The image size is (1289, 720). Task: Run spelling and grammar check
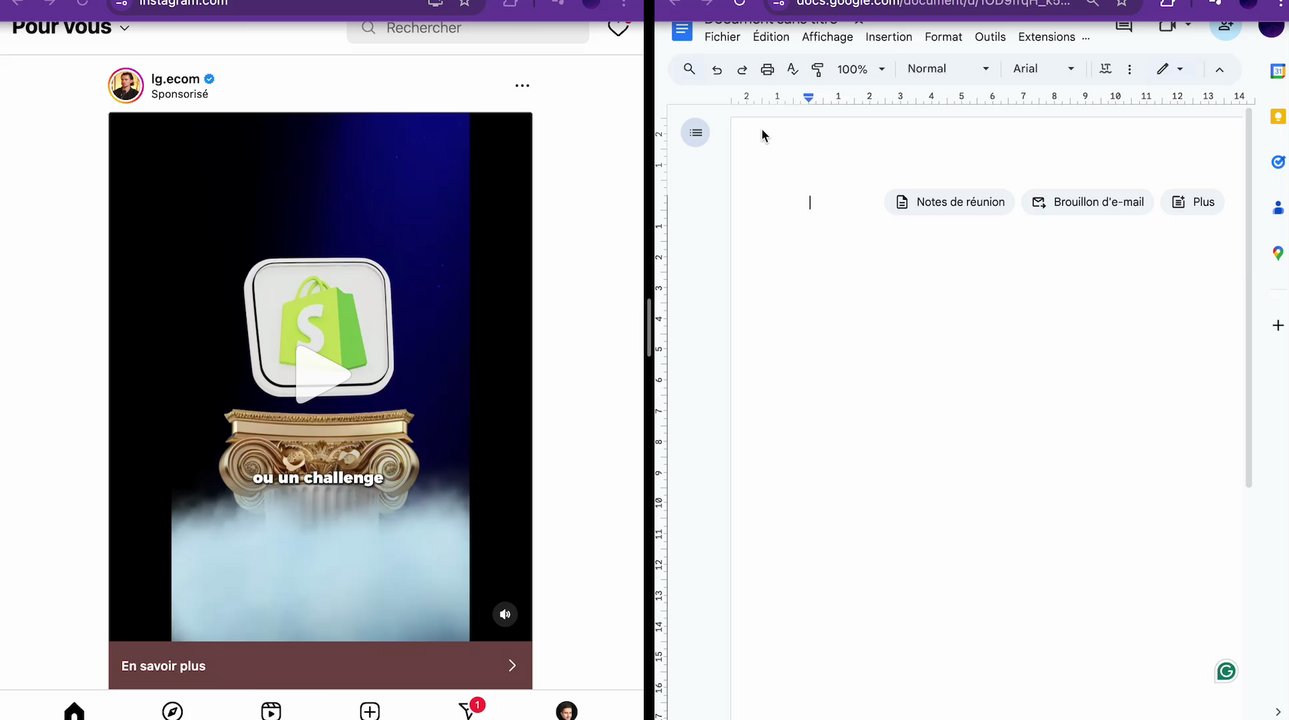tap(792, 69)
